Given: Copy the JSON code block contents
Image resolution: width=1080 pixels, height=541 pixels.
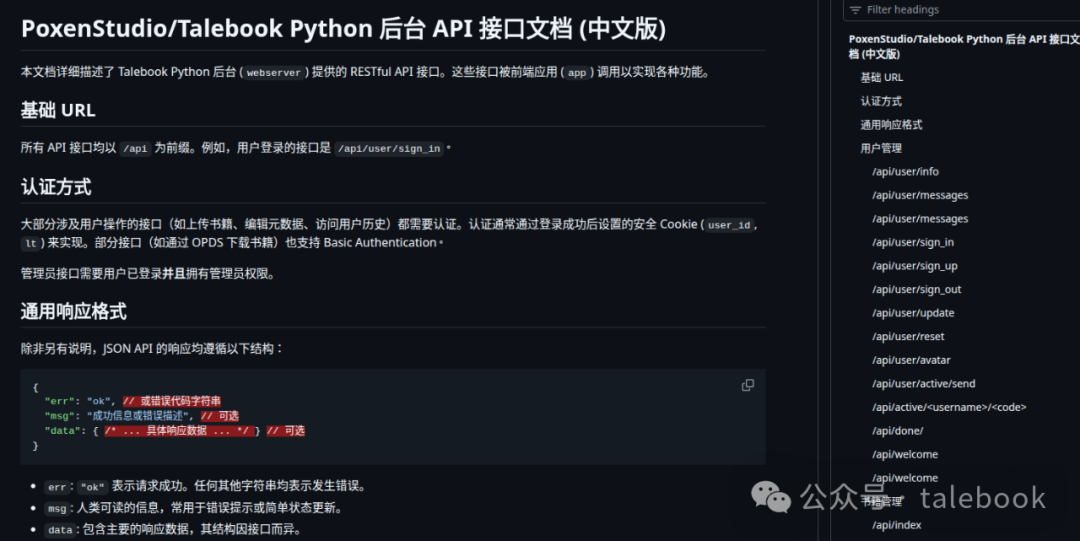Looking at the screenshot, I should pos(747,385).
